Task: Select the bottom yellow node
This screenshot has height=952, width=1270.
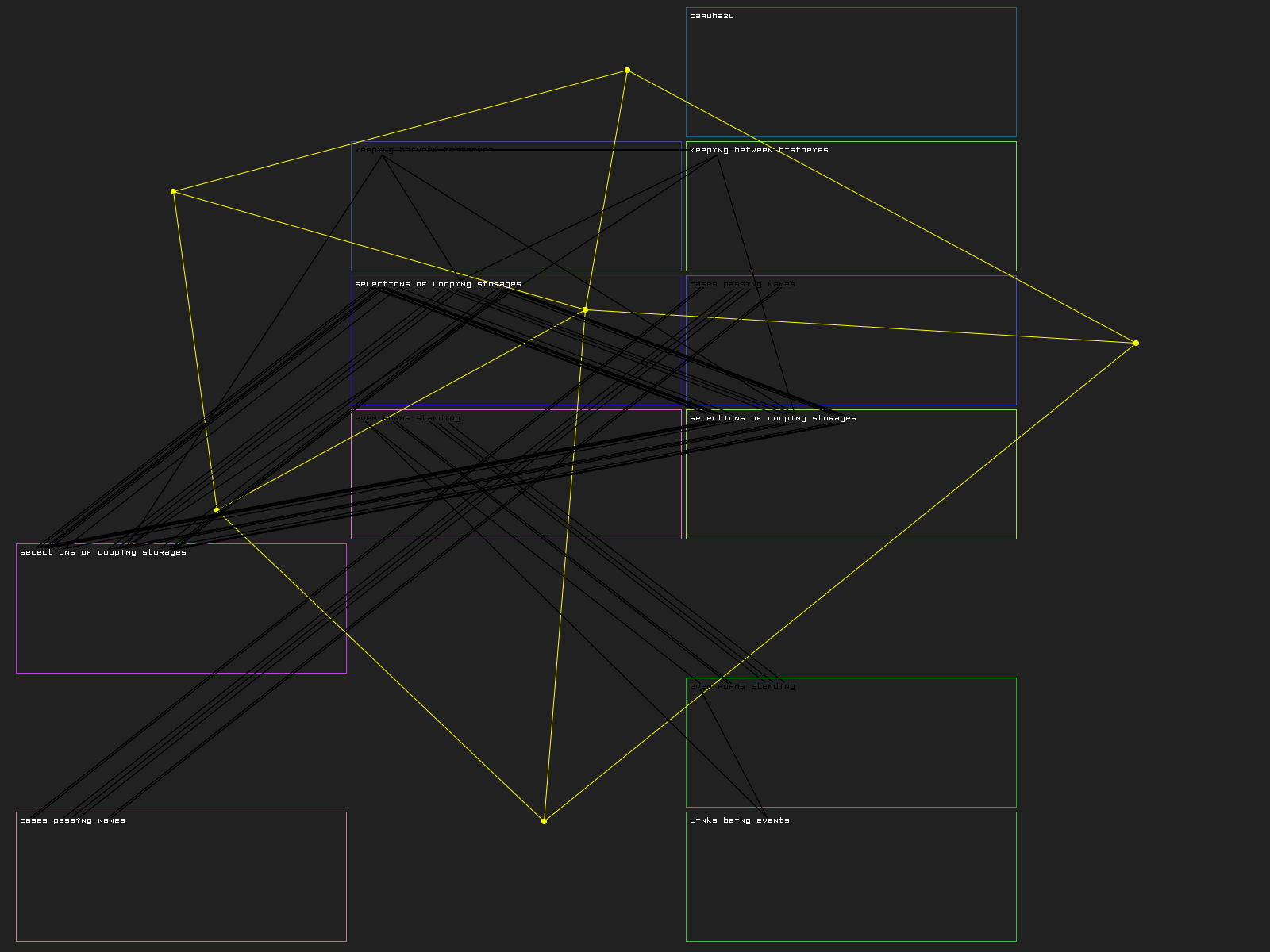Action: pyautogui.click(x=544, y=821)
